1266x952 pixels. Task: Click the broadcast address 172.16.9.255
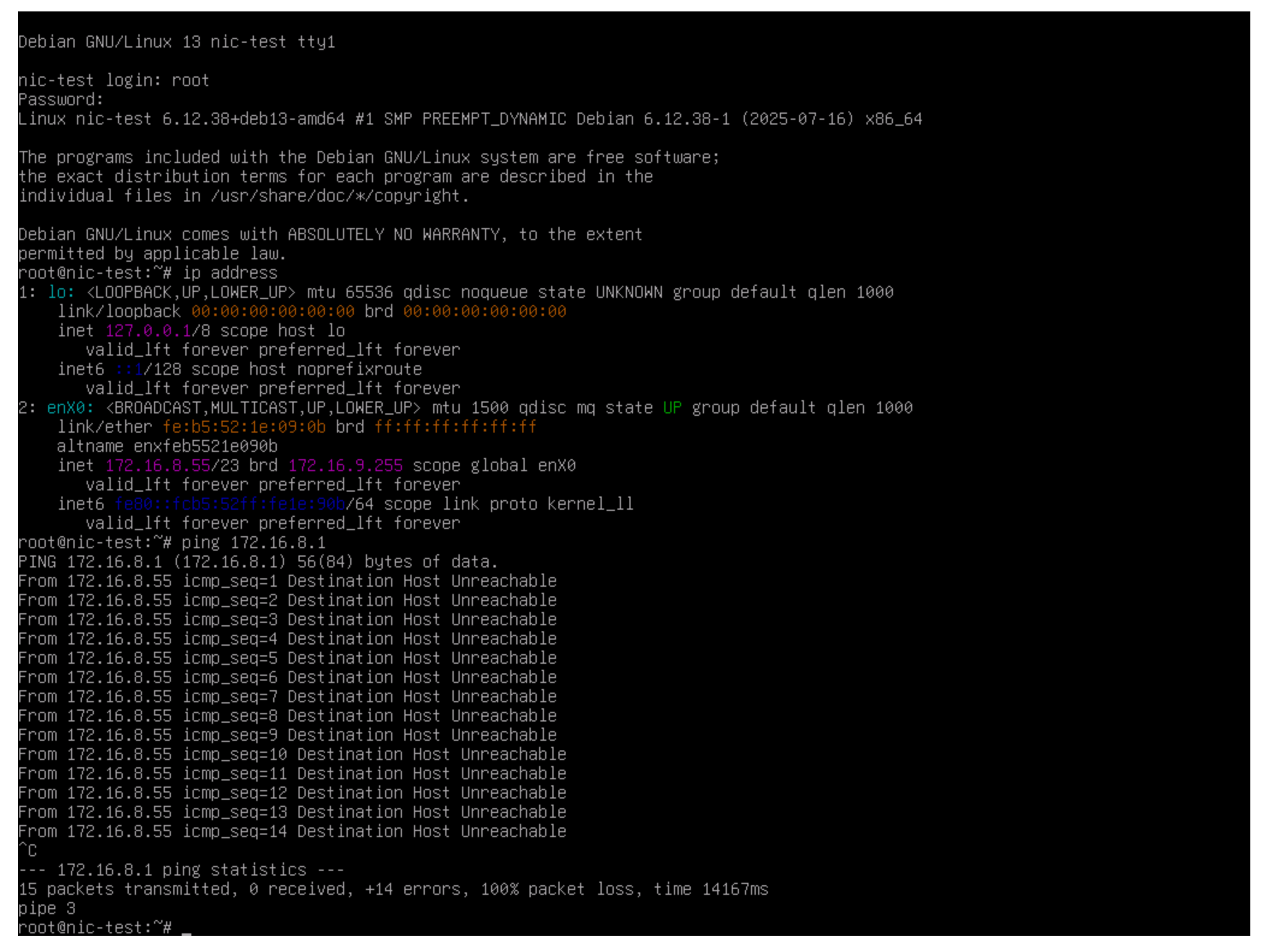345,466
